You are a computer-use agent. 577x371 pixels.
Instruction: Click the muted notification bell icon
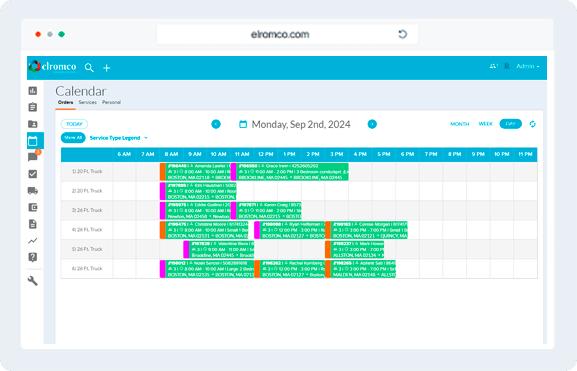[507, 66]
